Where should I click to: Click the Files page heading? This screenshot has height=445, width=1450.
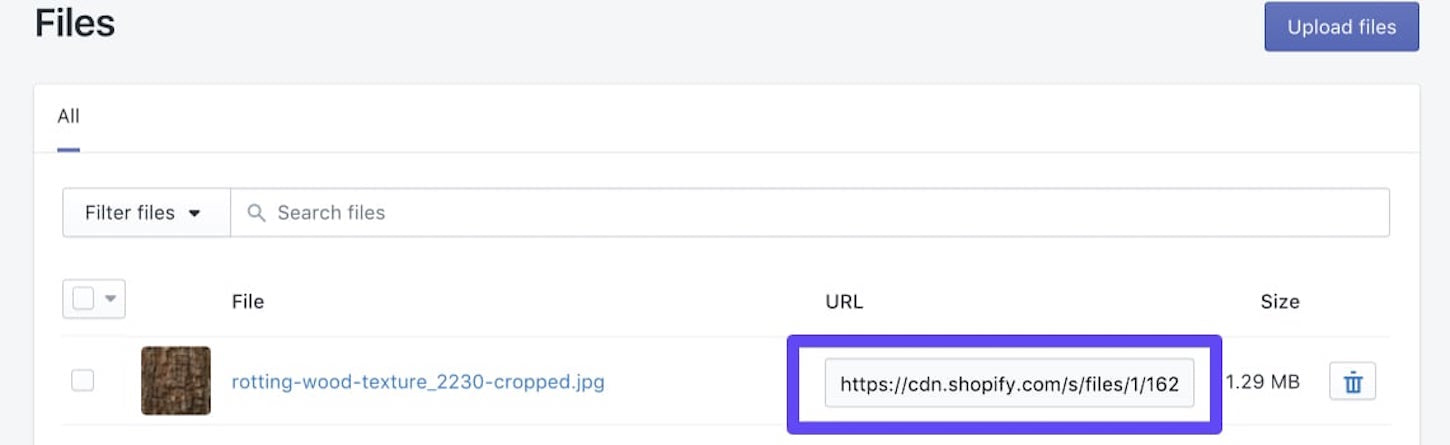coord(75,22)
